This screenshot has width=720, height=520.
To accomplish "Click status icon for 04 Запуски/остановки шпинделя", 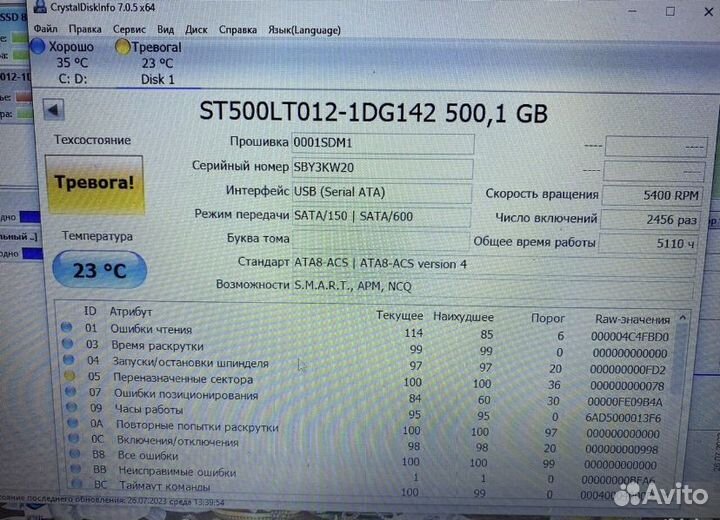I will click(x=69, y=359).
